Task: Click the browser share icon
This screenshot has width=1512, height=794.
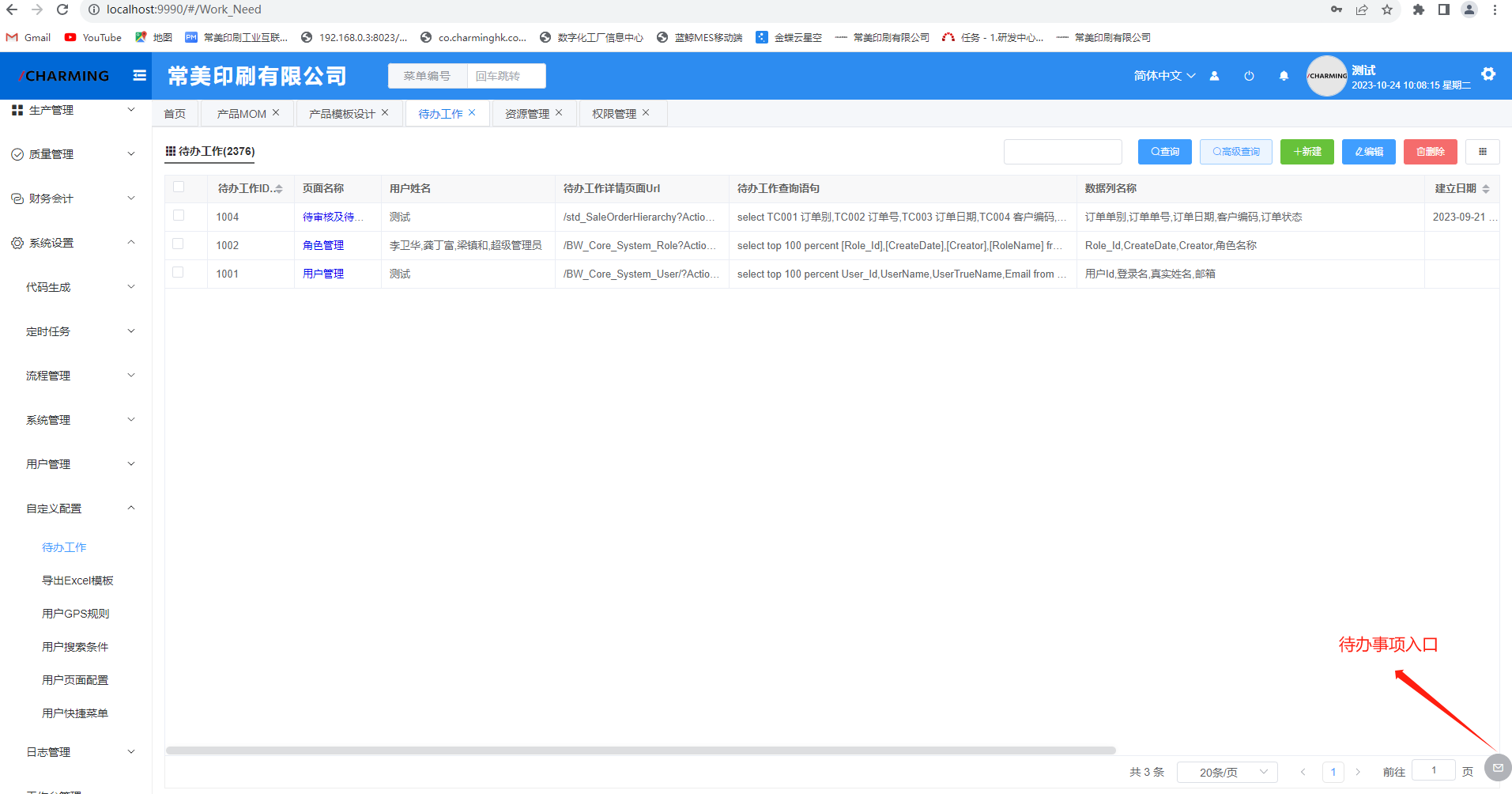Action: (1362, 9)
